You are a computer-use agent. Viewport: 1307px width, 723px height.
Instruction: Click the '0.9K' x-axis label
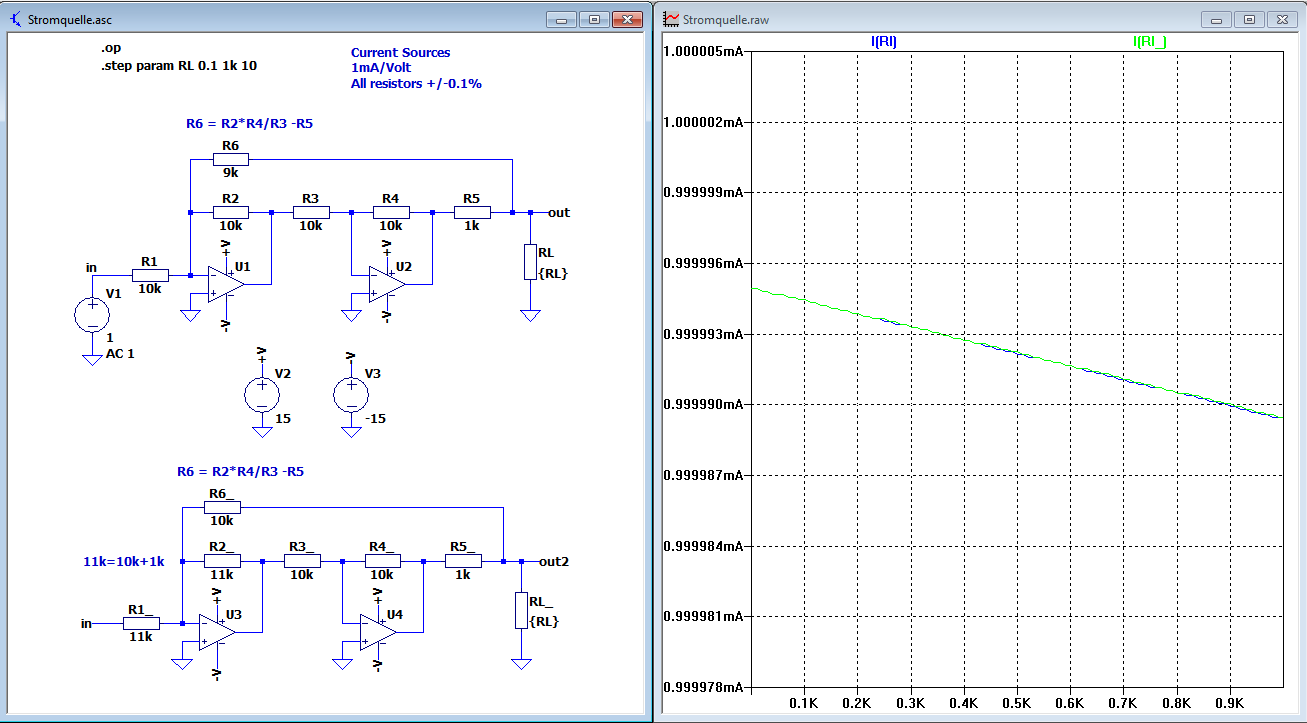tap(1229, 704)
